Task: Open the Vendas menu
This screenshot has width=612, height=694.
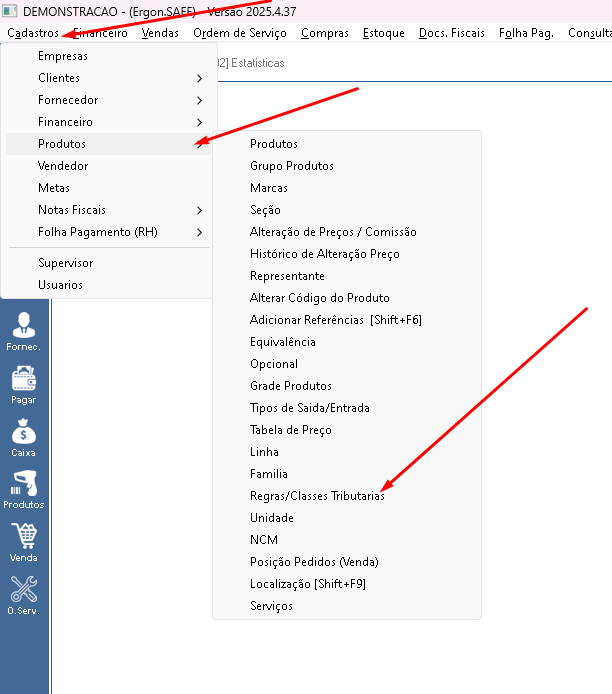Action: (160, 33)
